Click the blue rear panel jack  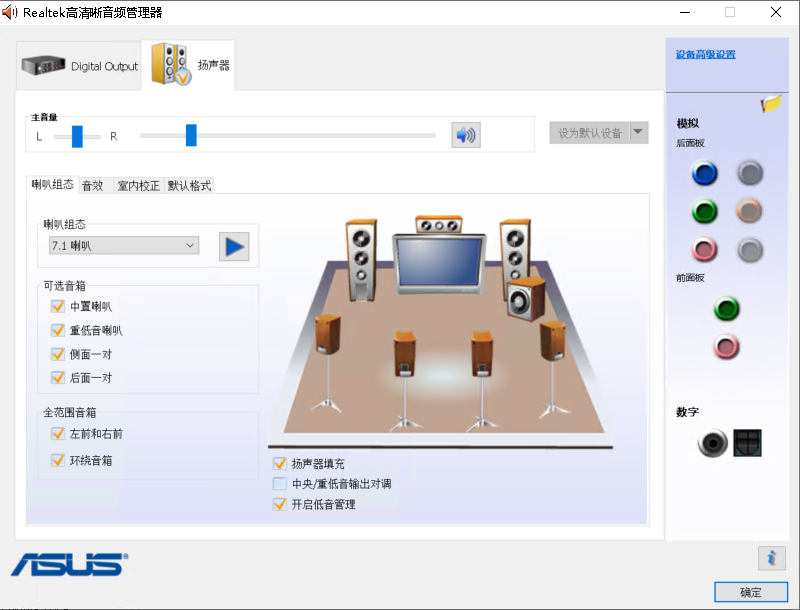705,173
